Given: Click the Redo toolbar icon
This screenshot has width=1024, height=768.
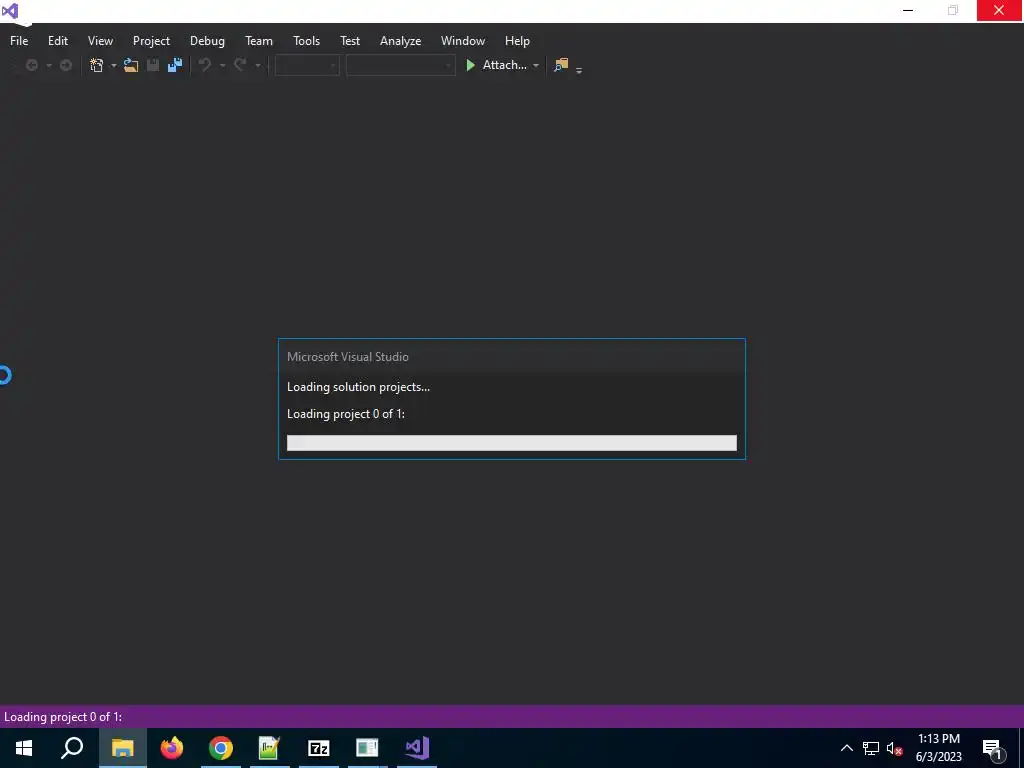Looking at the screenshot, I should [x=240, y=65].
